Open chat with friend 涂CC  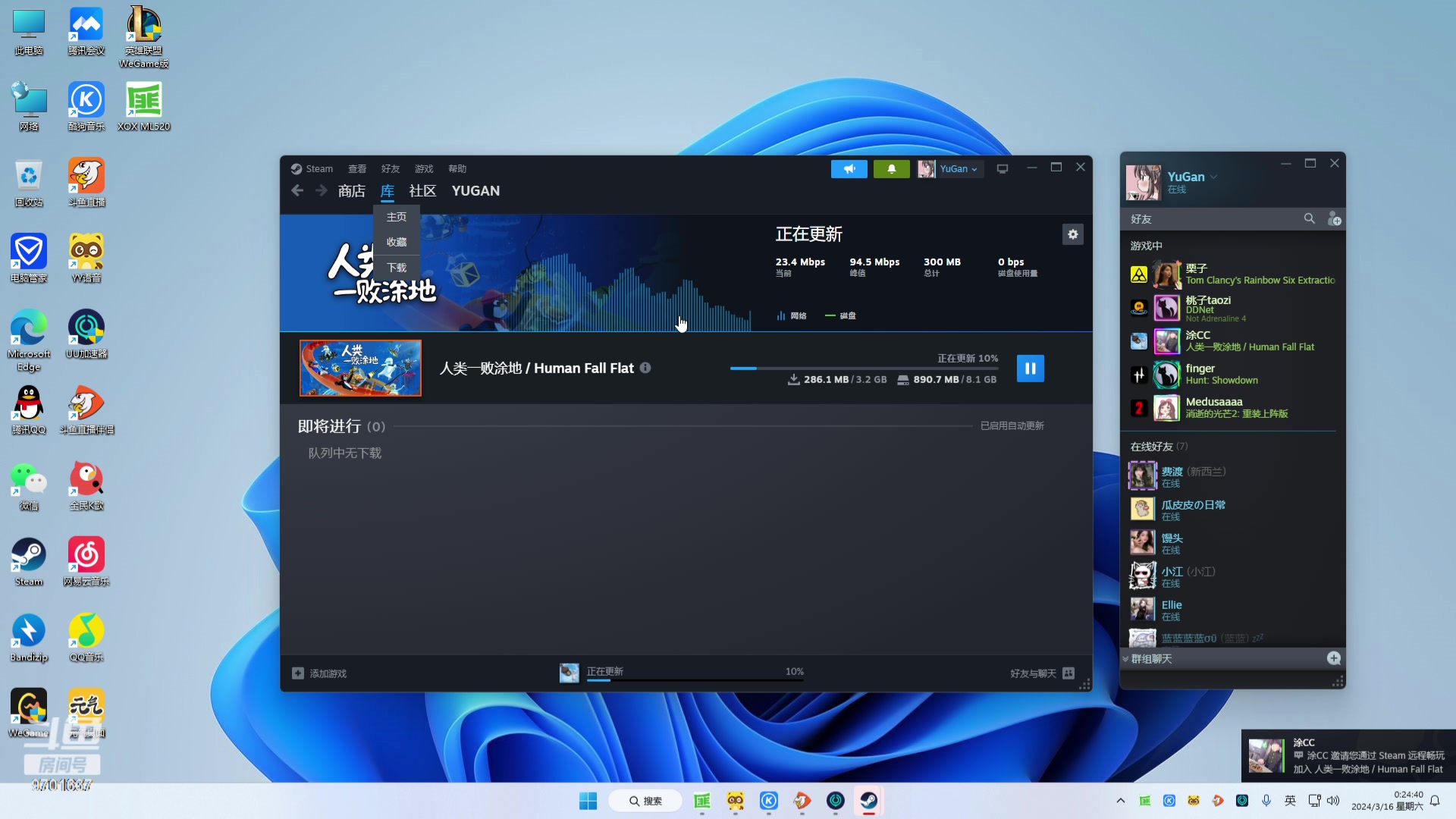click(1232, 341)
